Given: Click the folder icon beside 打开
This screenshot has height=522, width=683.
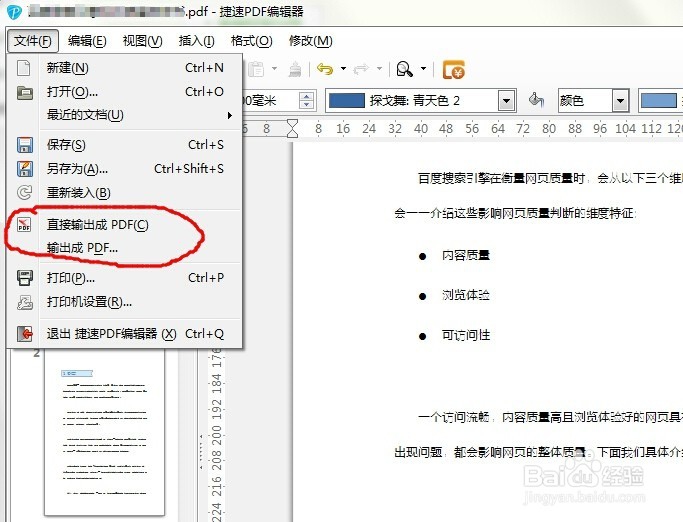Looking at the screenshot, I should tap(24, 92).
